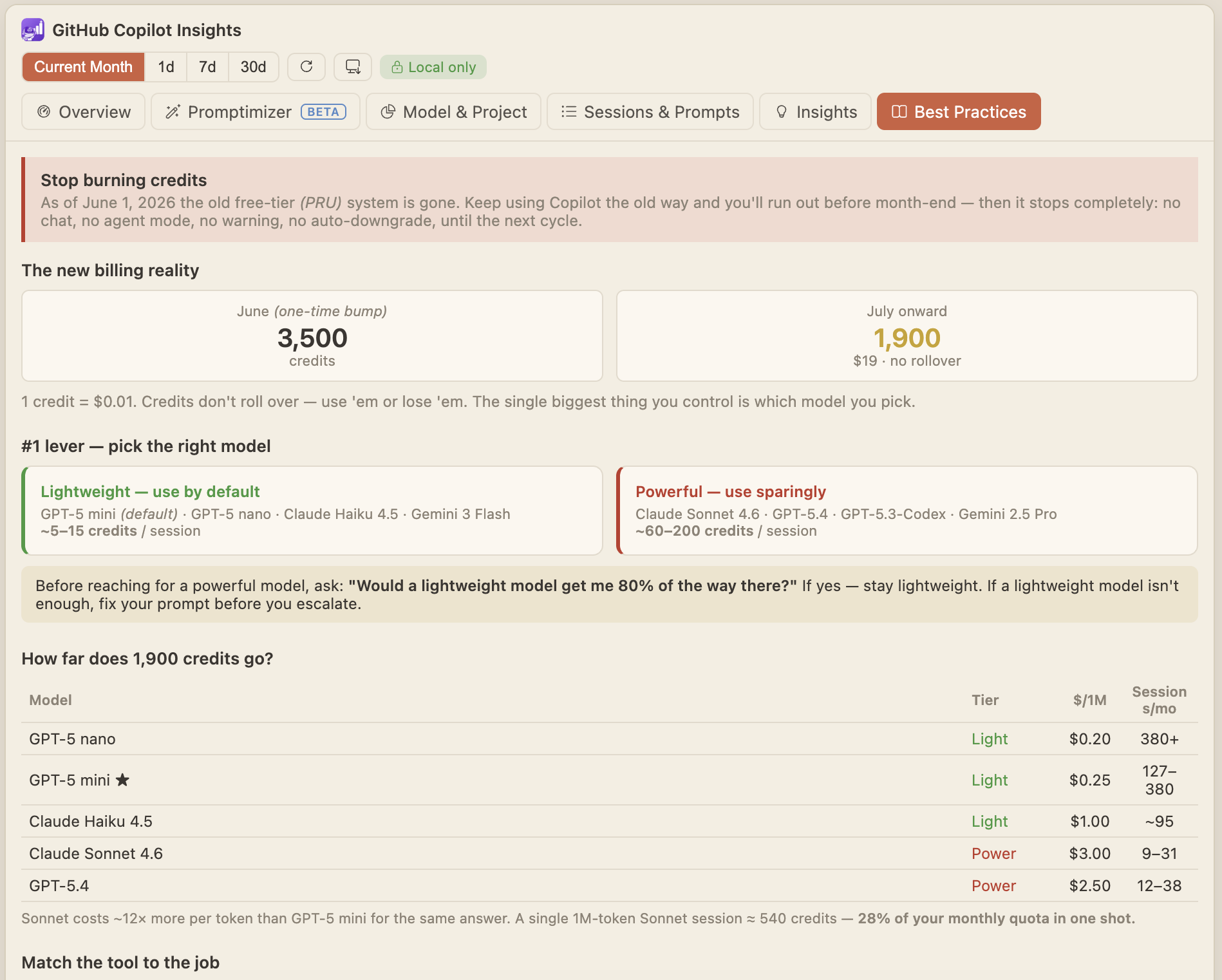Click the How far does 1,900 credits go heading
1222x980 pixels.
(x=147, y=658)
